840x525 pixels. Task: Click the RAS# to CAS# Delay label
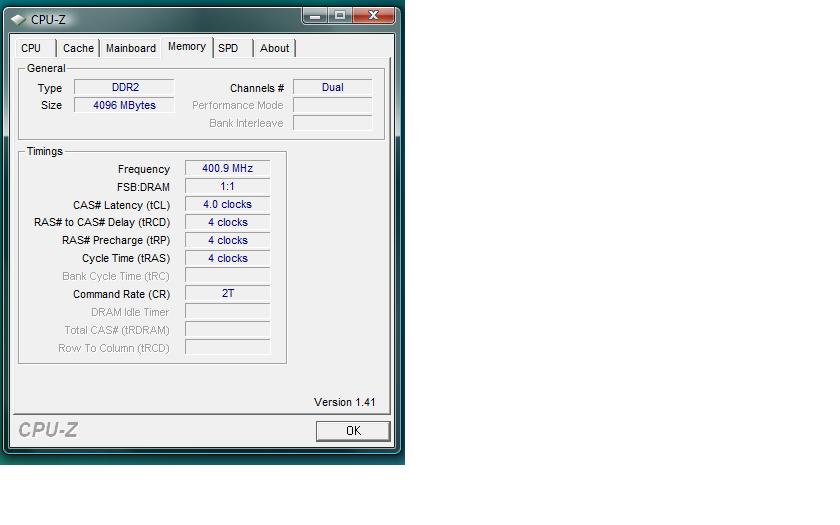102,222
